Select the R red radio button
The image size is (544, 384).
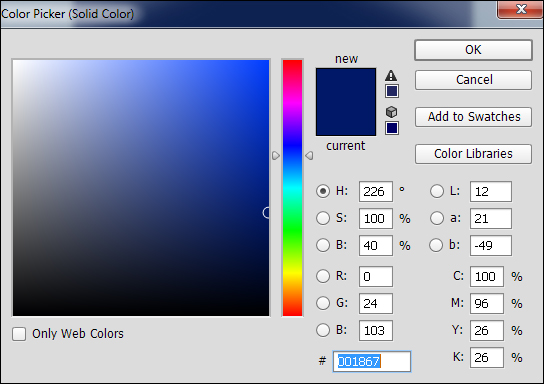(x=323, y=276)
